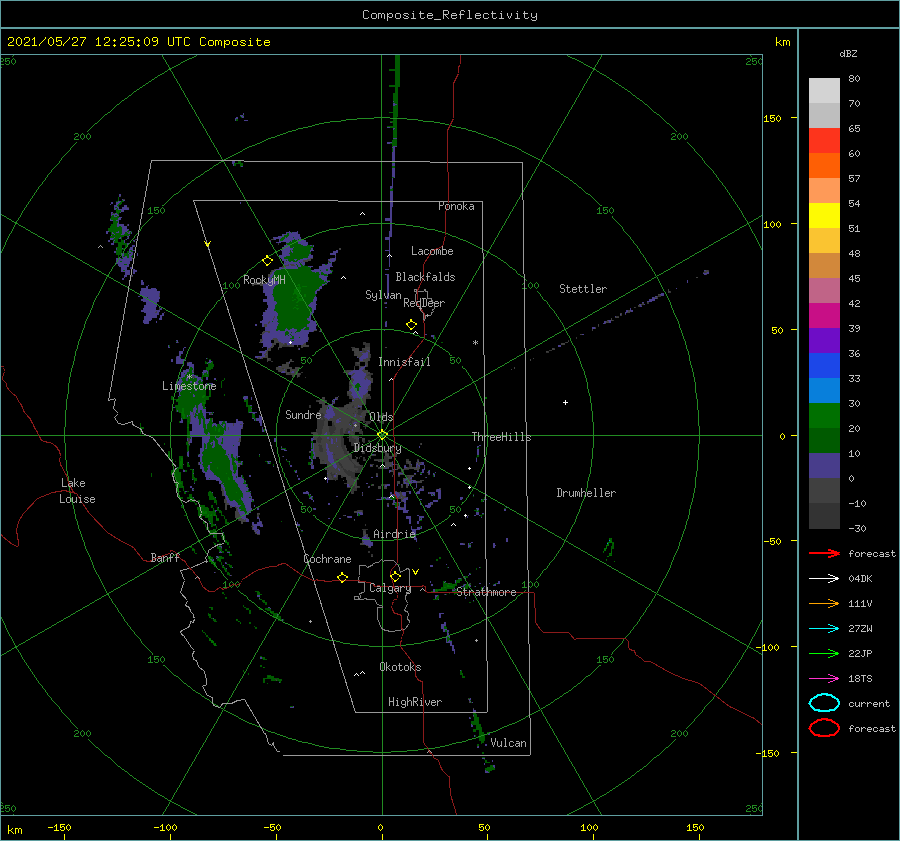Pick the yellow 51-54 dBZ color swatch
900x841 pixels.
(824, 216)
